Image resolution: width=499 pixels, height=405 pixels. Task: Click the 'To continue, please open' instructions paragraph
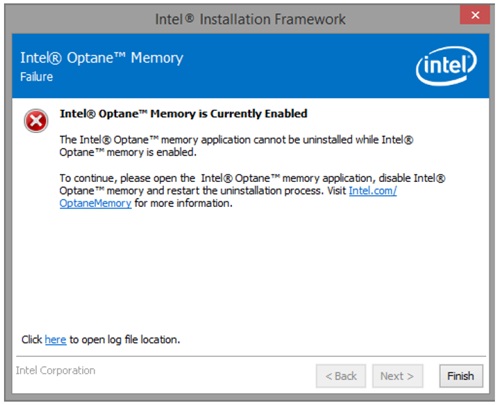pos(252,191)
